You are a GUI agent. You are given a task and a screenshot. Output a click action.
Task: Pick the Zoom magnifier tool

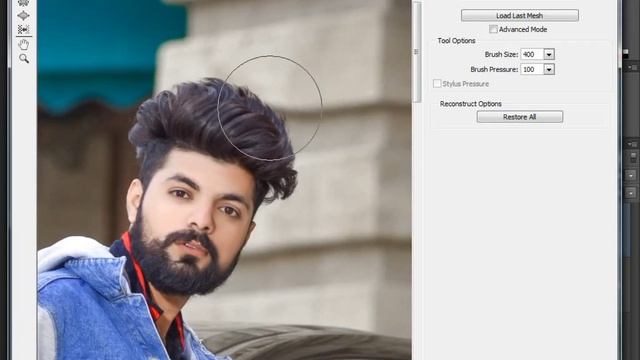(24, 58)
